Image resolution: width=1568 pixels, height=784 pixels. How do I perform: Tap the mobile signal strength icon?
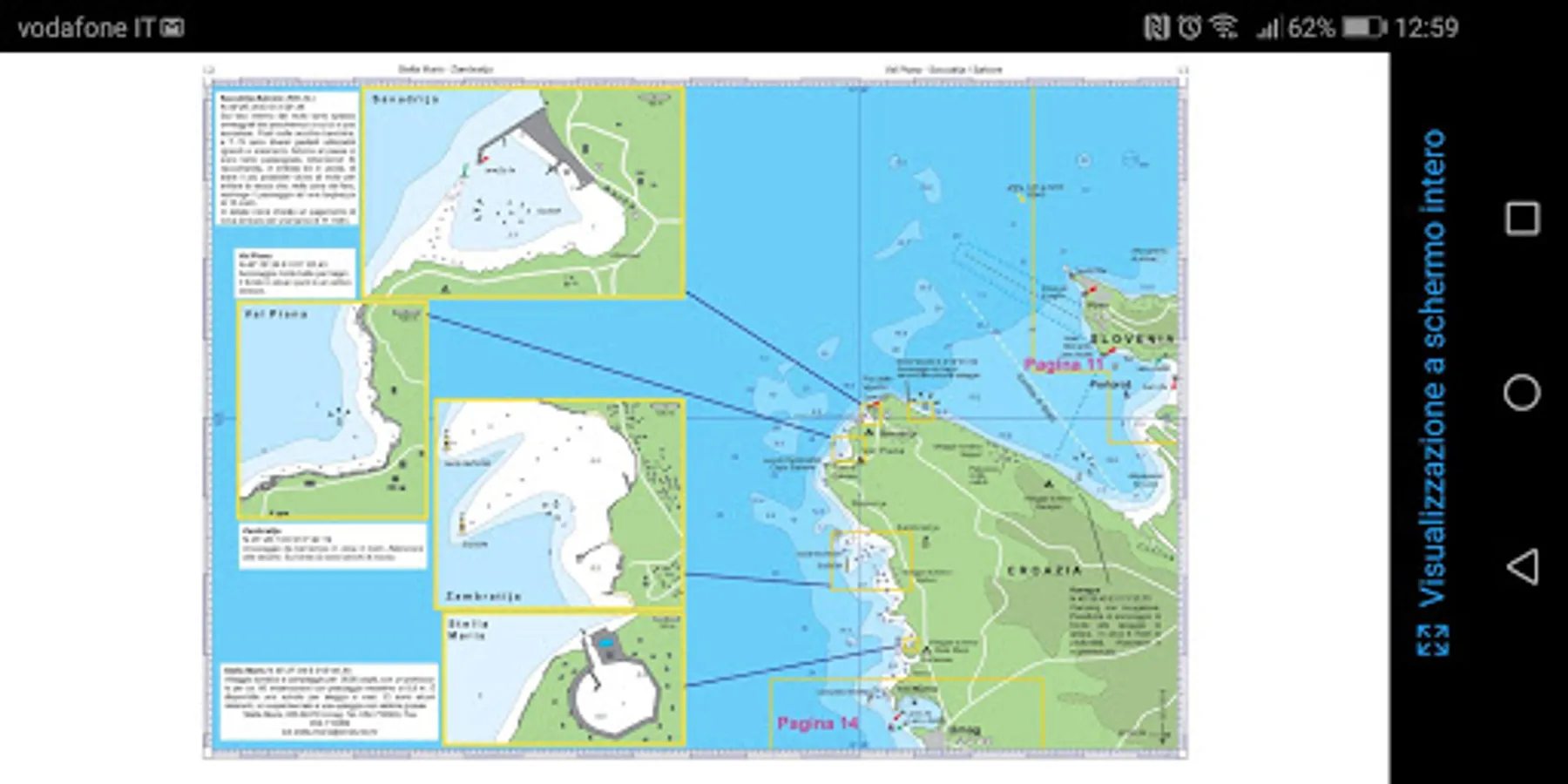1267,29
